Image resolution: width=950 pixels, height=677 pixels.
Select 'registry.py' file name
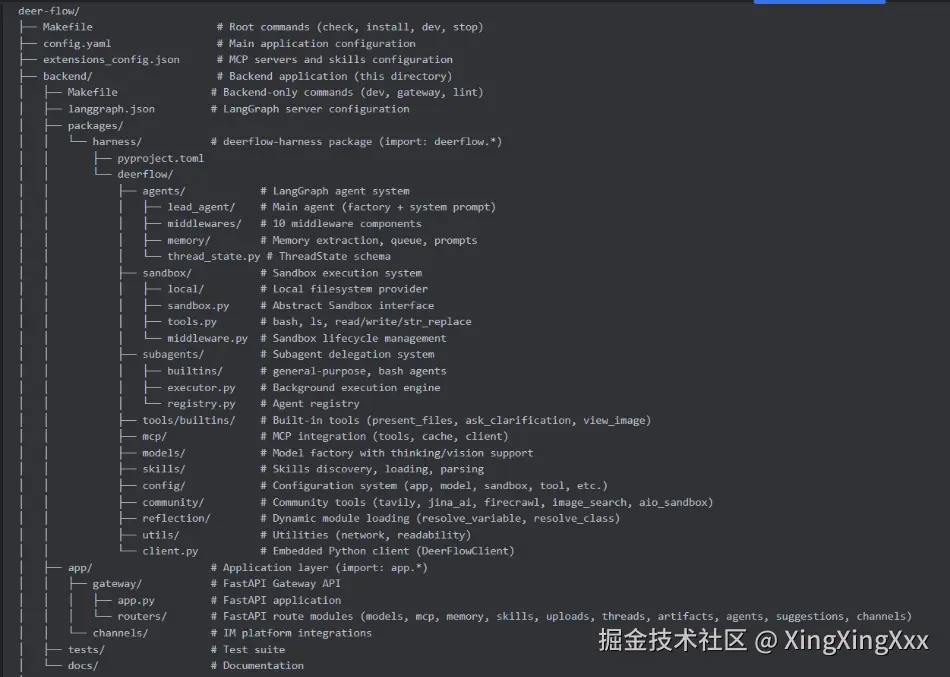201,404
